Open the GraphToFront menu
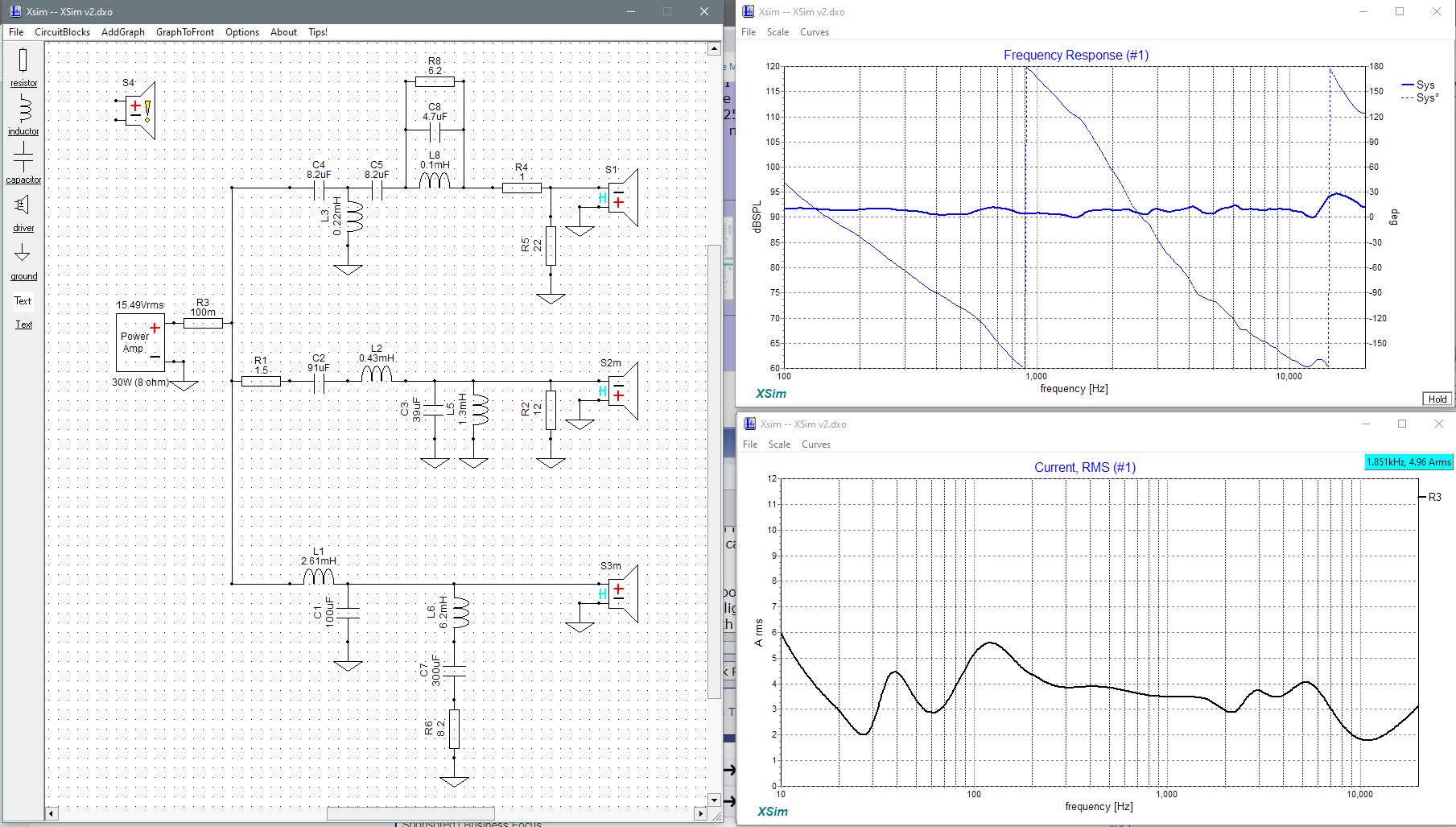The height and width of the screenshot is (827, 1456). point(185,32)
